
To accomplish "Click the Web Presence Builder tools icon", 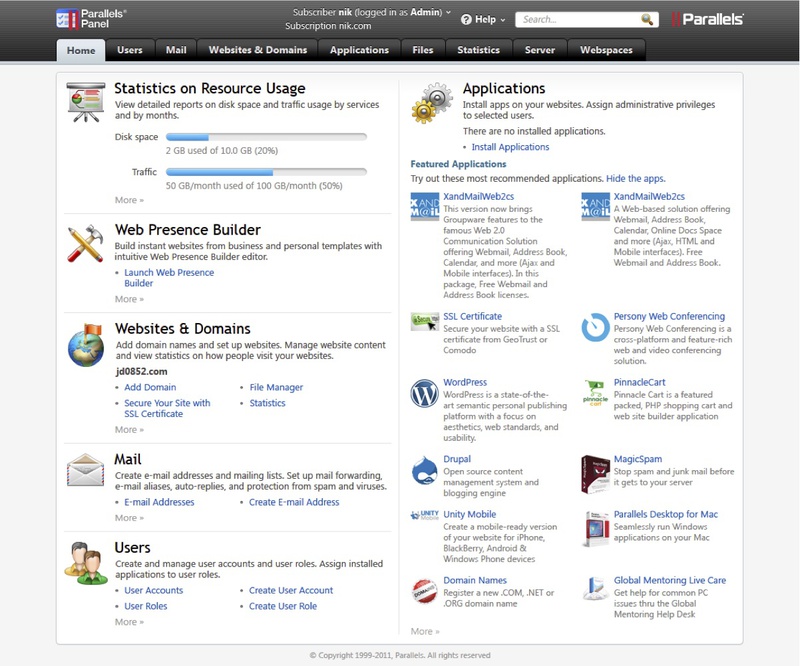I will point(85,243).
